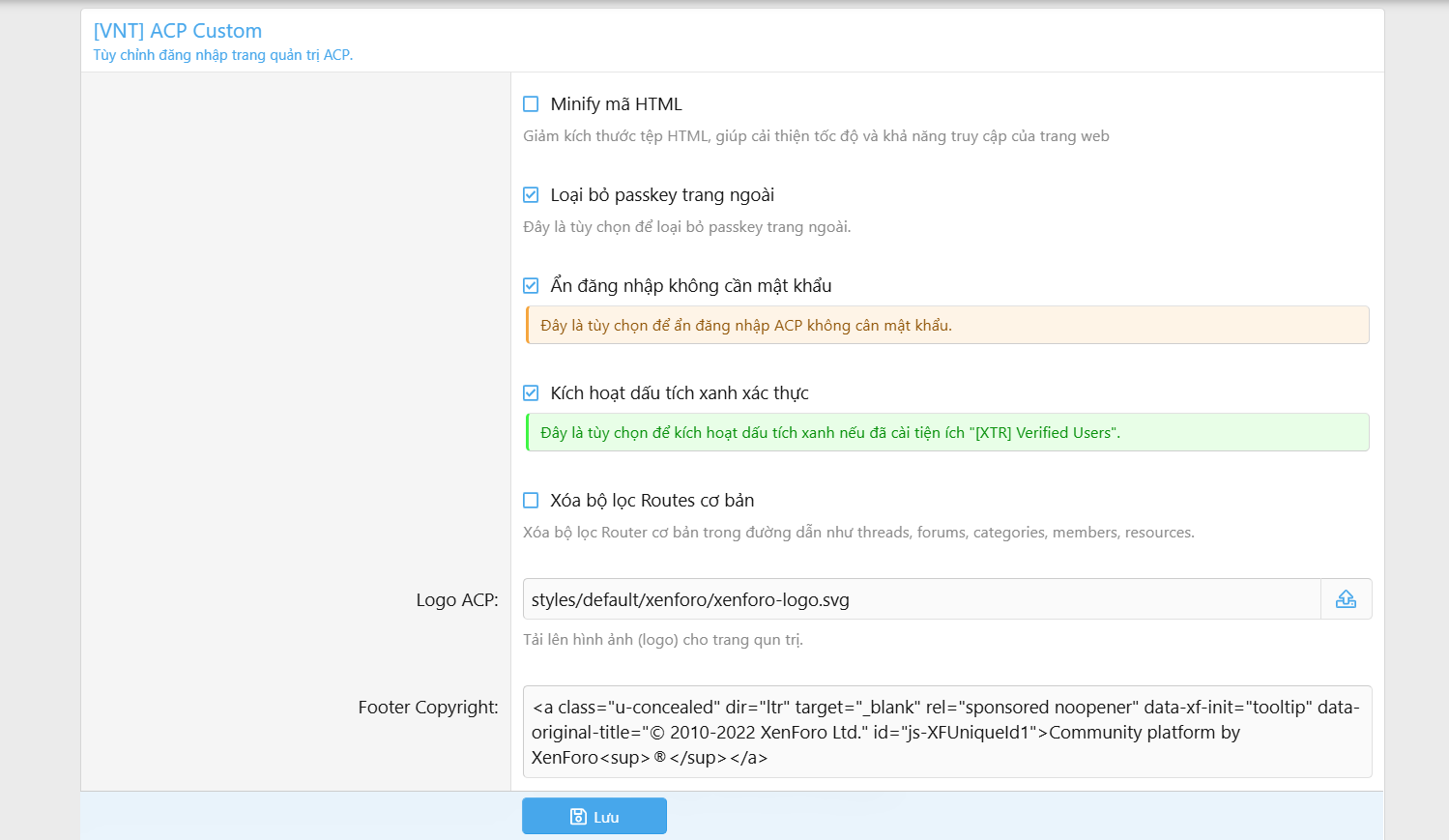Focus the Logo ACP path input field

(922, 599)
